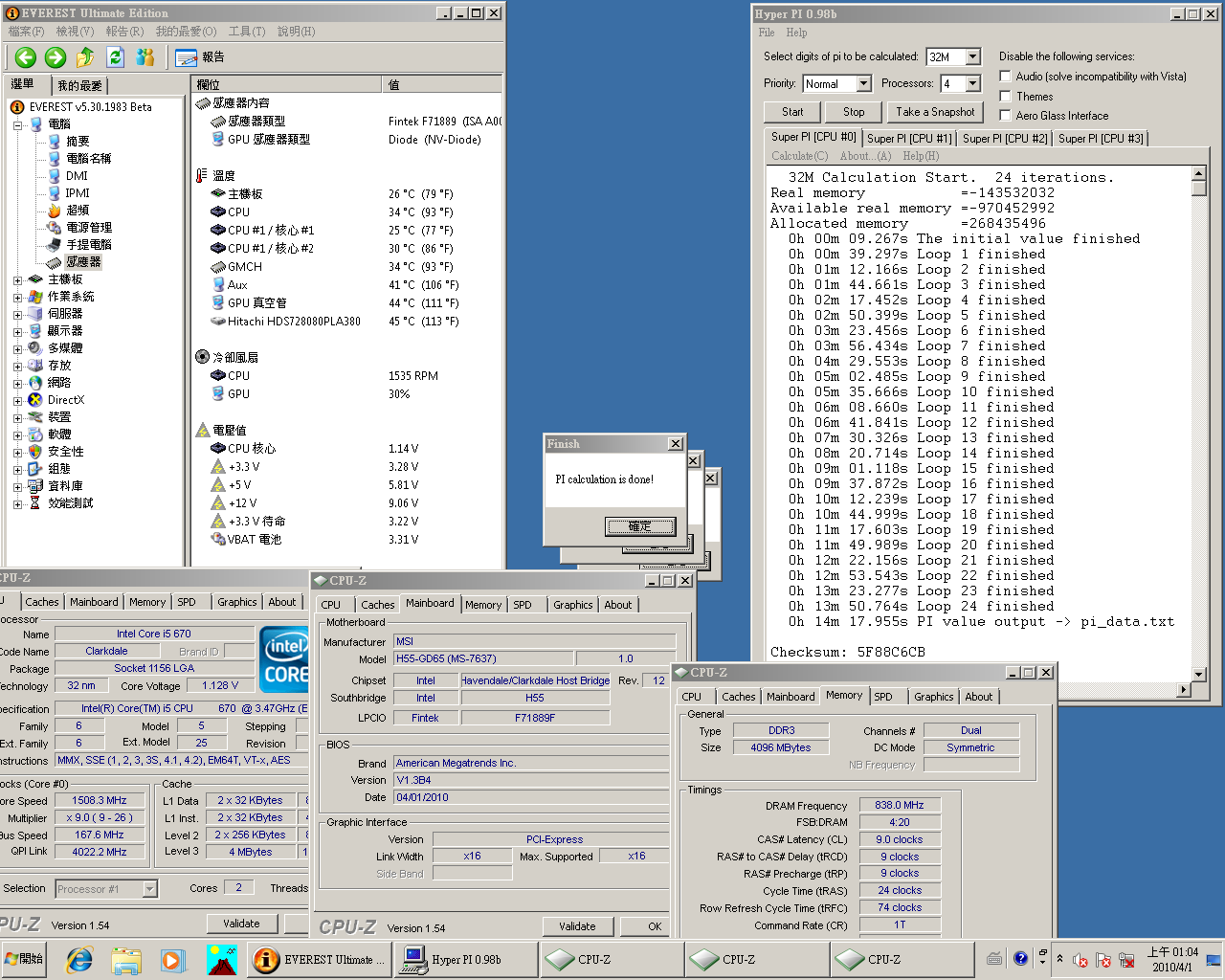Select the DMI item in EVEREST tree

[x=77, y=176]
